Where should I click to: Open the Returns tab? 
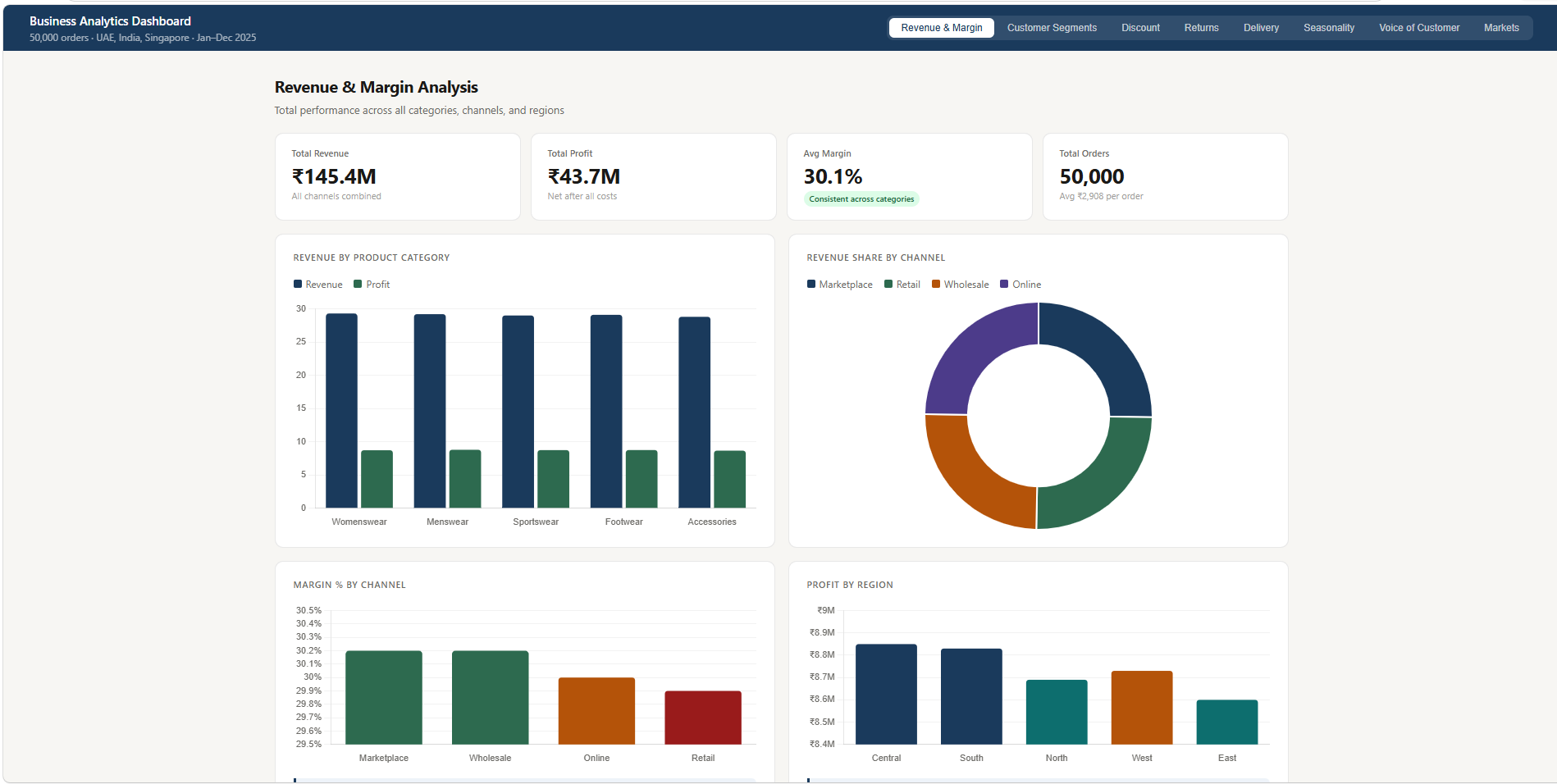click(x=1201, y=28)
